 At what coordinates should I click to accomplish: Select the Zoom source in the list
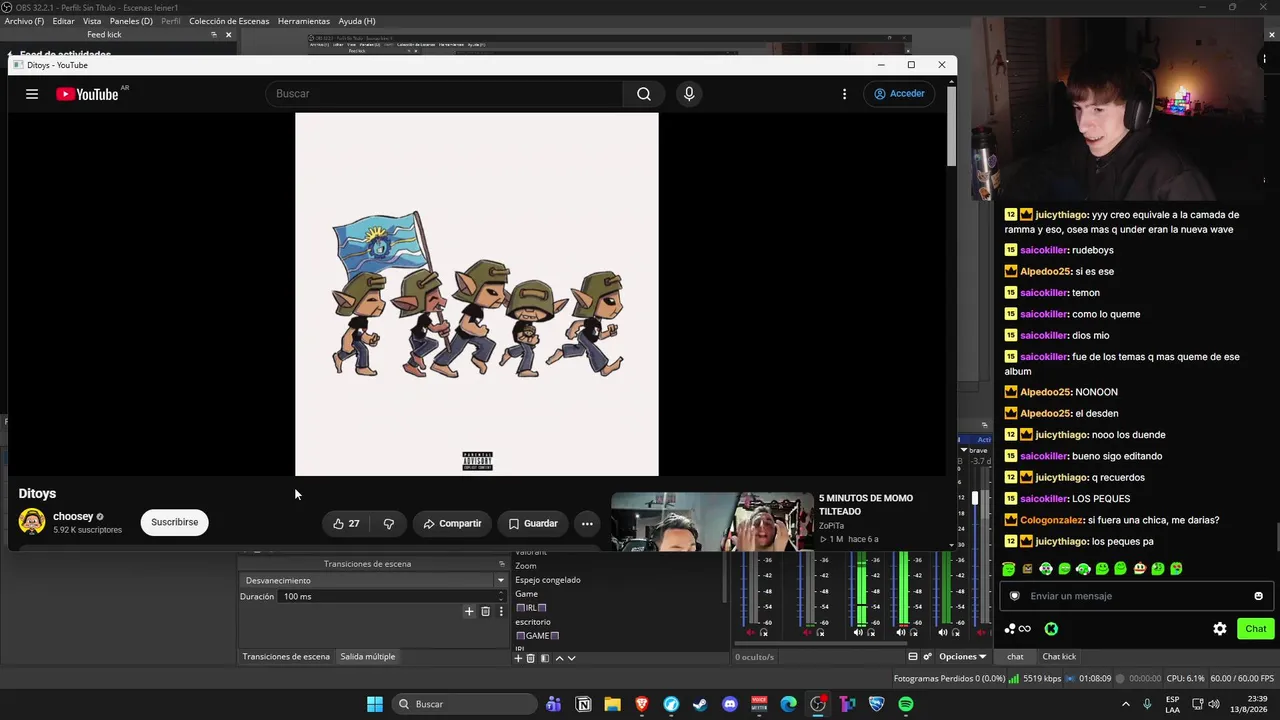click(x=526, y=566)
